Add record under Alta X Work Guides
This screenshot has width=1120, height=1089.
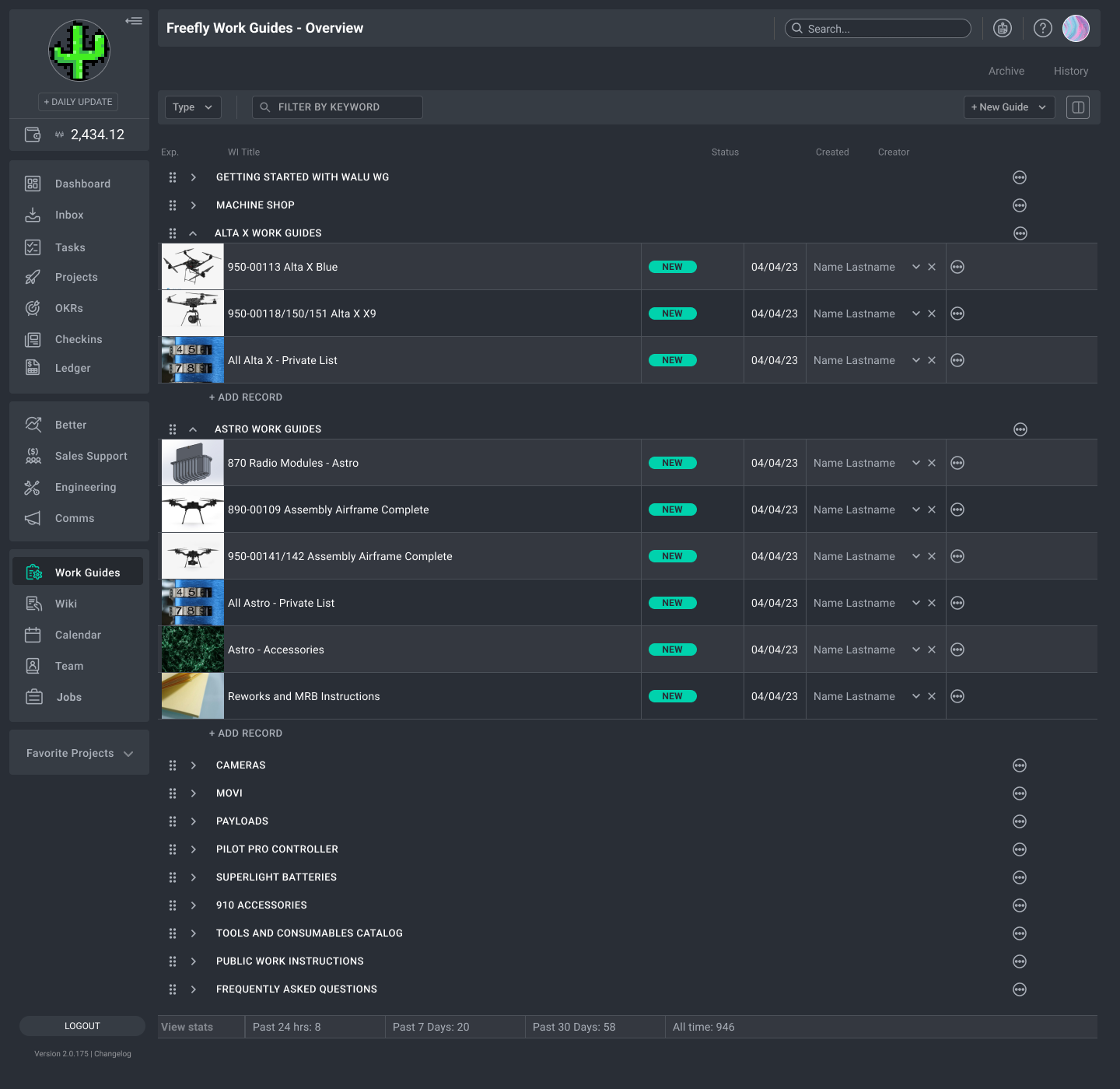tap(246, 397)
